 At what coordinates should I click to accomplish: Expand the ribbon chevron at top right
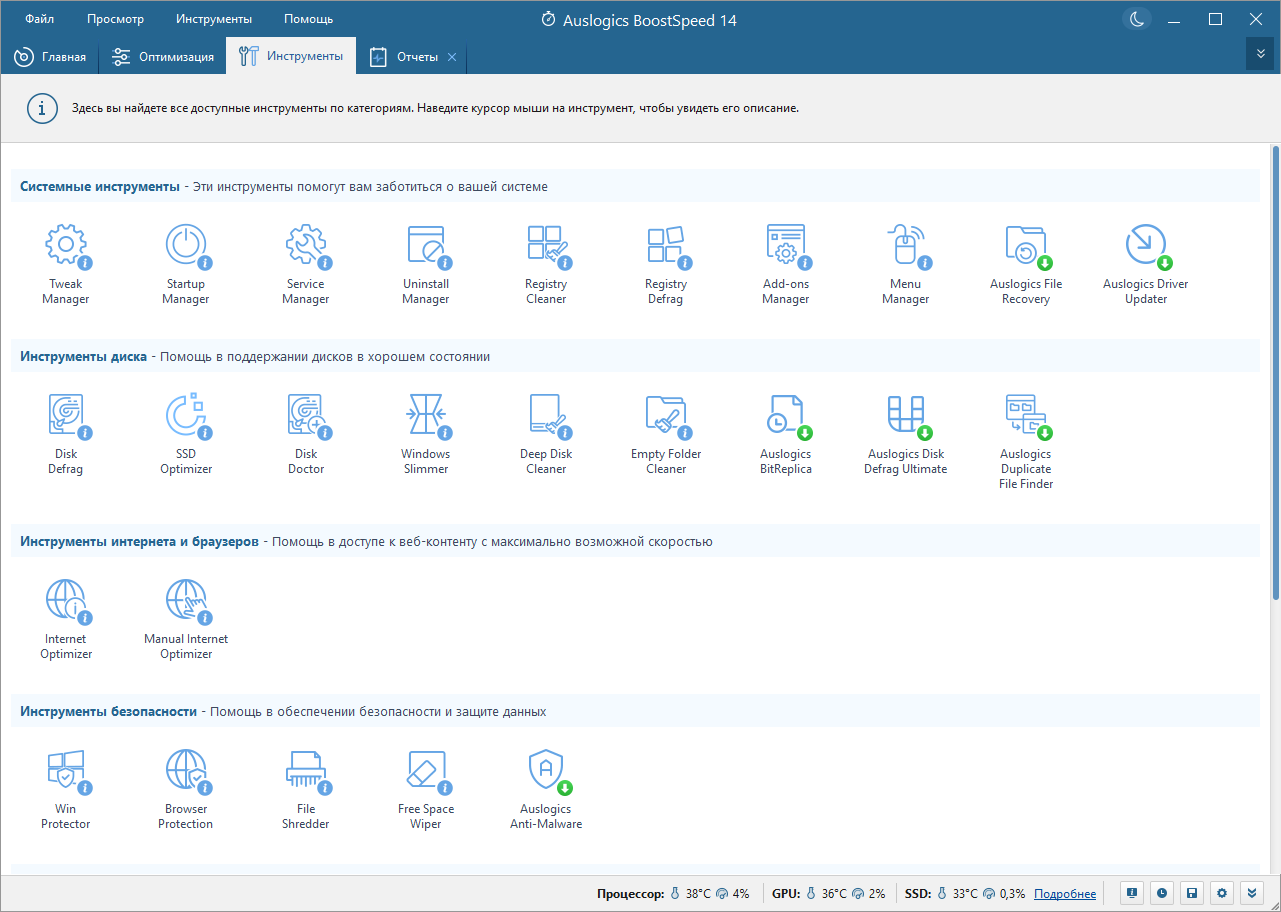pos(1260,54)
